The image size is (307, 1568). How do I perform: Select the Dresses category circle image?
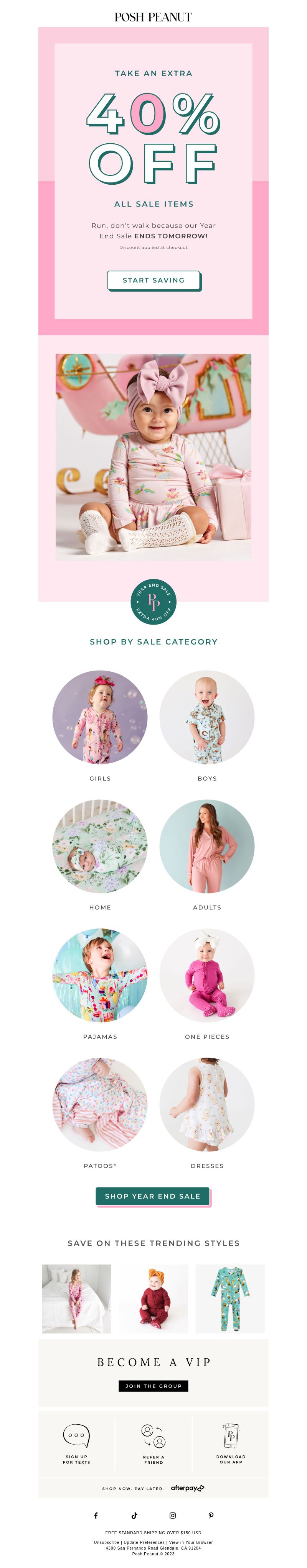[207, 1104]
